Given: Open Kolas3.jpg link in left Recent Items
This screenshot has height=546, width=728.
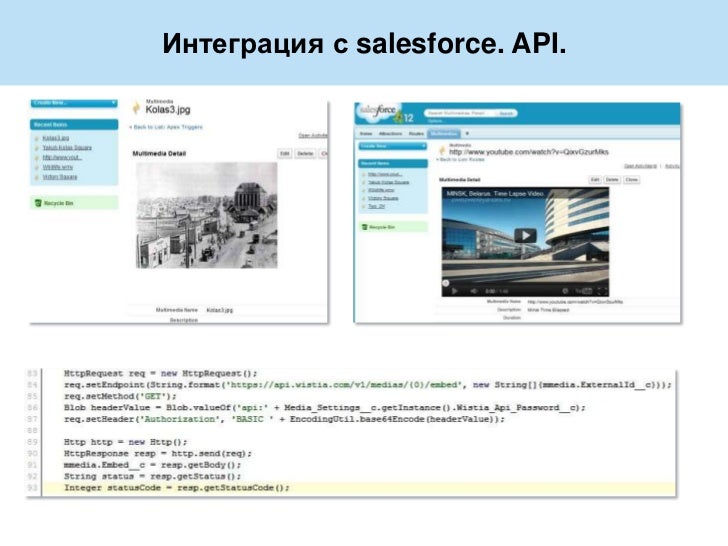Looking at the screenshot, I should (x=56, y=138).
